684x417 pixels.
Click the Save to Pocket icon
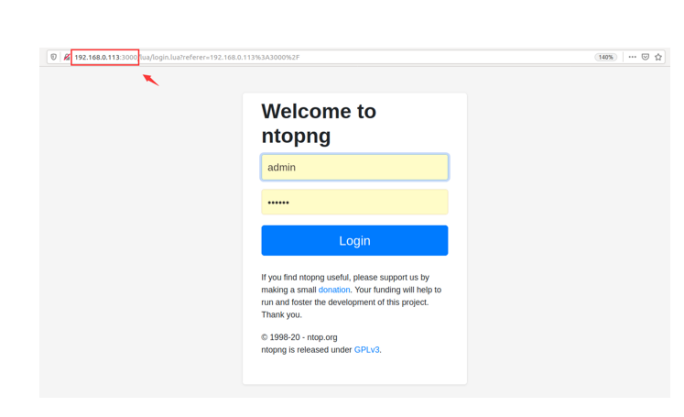(x=645, y=57)
